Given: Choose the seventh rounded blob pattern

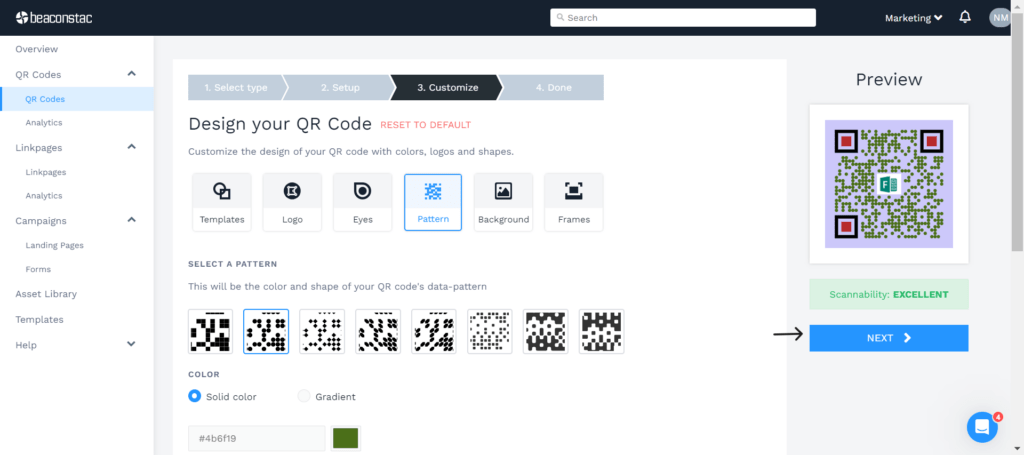Looking at the screenshot, I should pyautogui.click(x=545, y=332).
